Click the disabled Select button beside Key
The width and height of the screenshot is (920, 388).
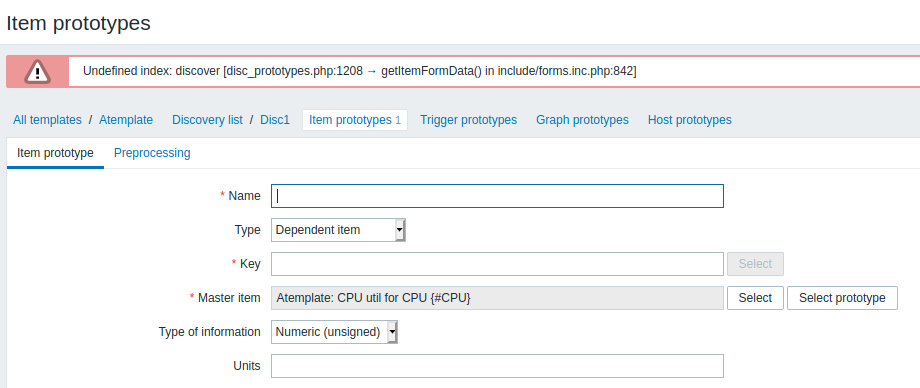point(755,264)
